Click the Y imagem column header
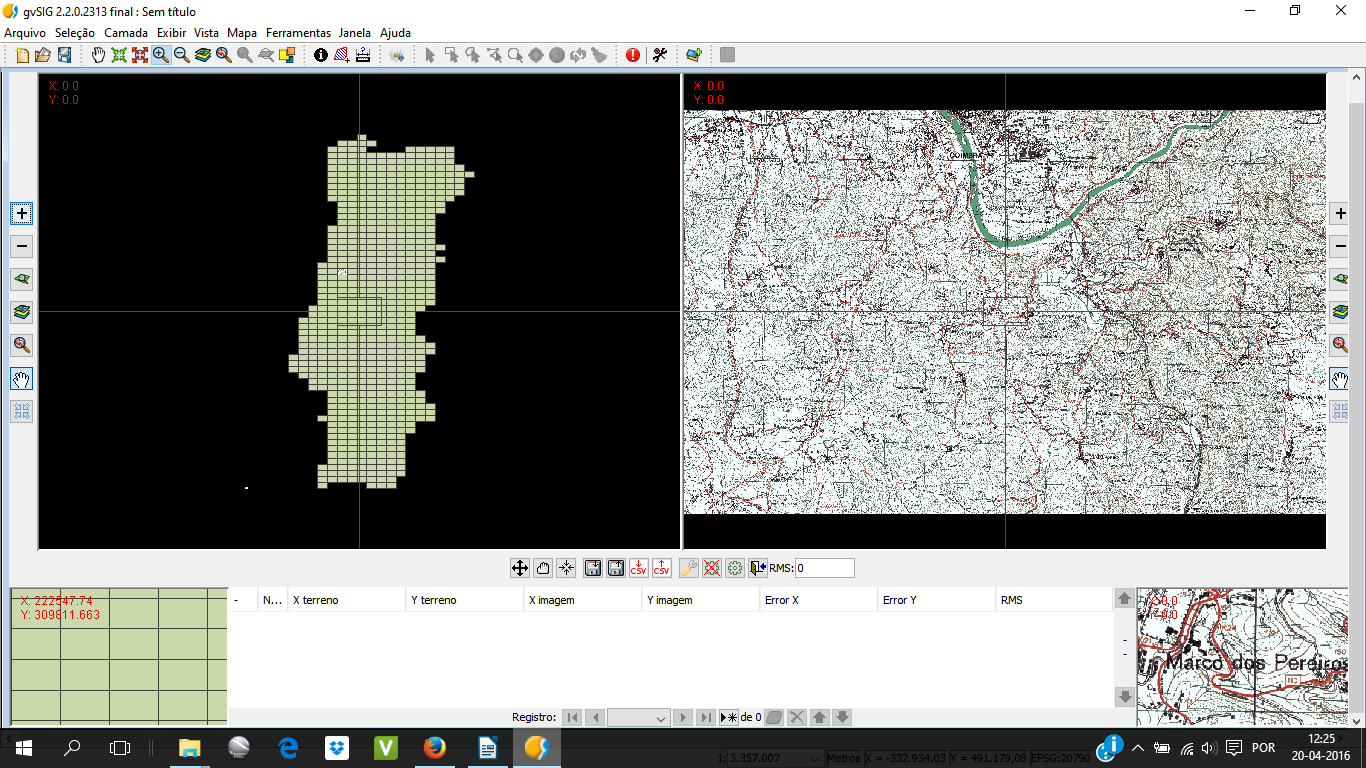This screenshot has width=1366, height=768. pos(701,600)
